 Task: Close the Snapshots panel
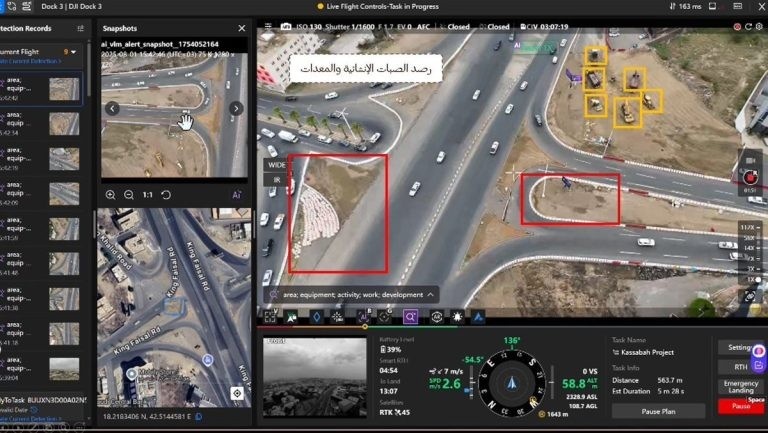pyautogui.click(x=241, y=28)
